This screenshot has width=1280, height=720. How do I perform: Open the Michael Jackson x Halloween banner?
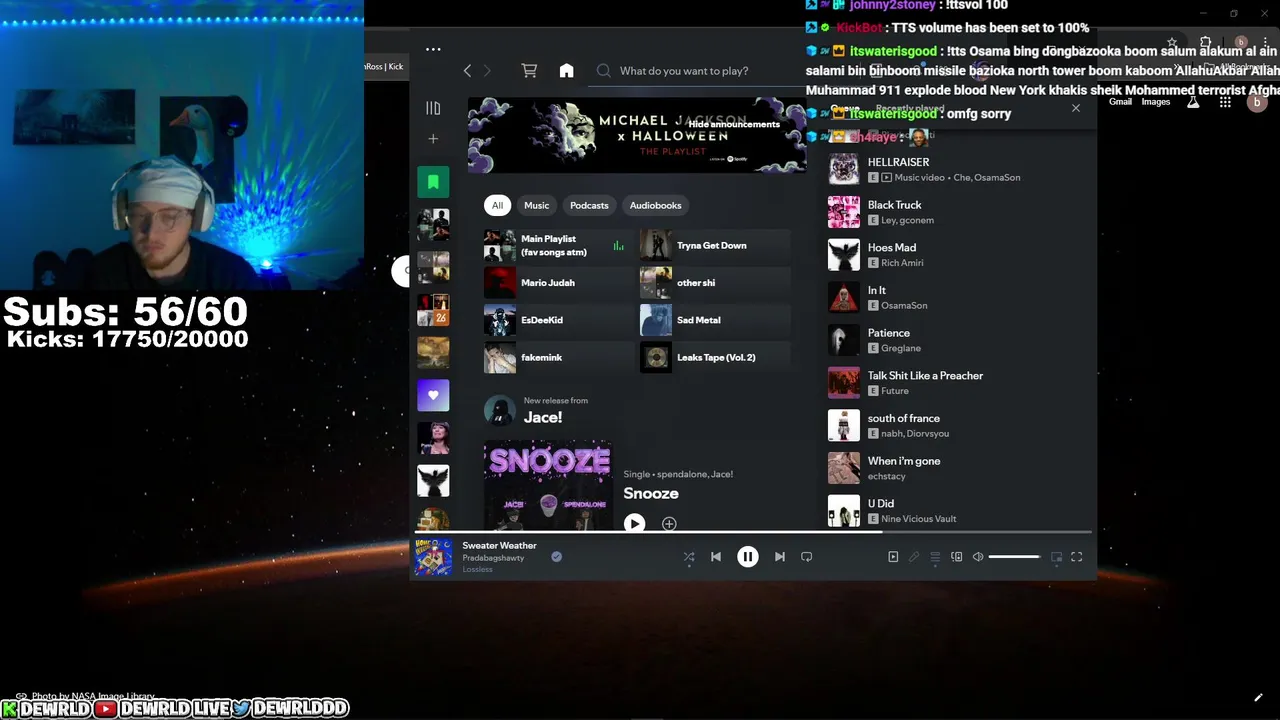tap(636, 135)
